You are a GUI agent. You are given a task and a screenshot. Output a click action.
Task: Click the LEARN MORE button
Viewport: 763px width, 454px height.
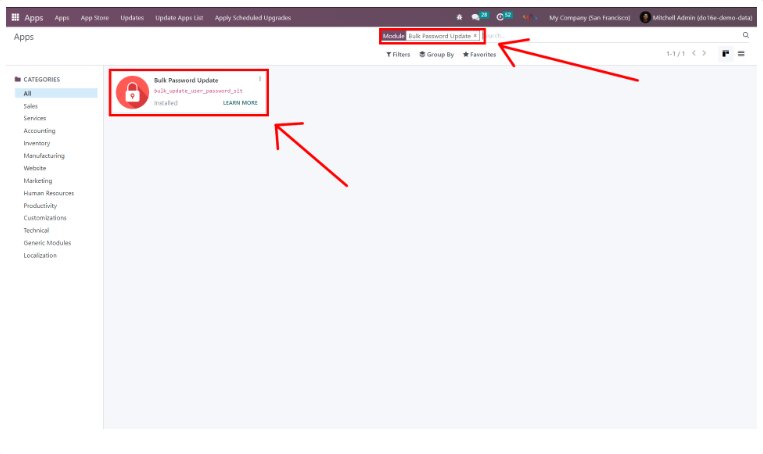pyautogui.click(x=240, y=103)
